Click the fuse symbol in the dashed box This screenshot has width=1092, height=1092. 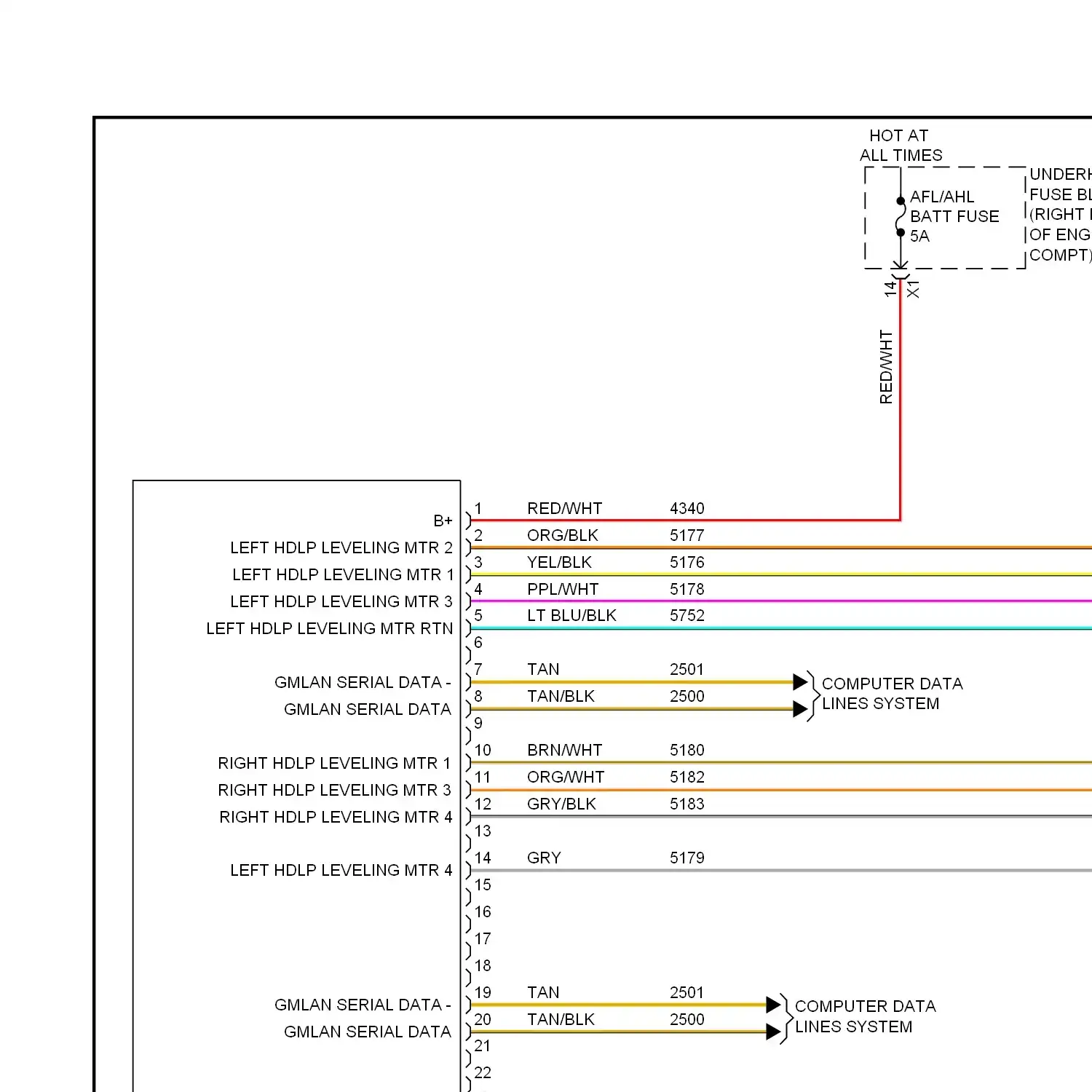(x=901, y=217)
